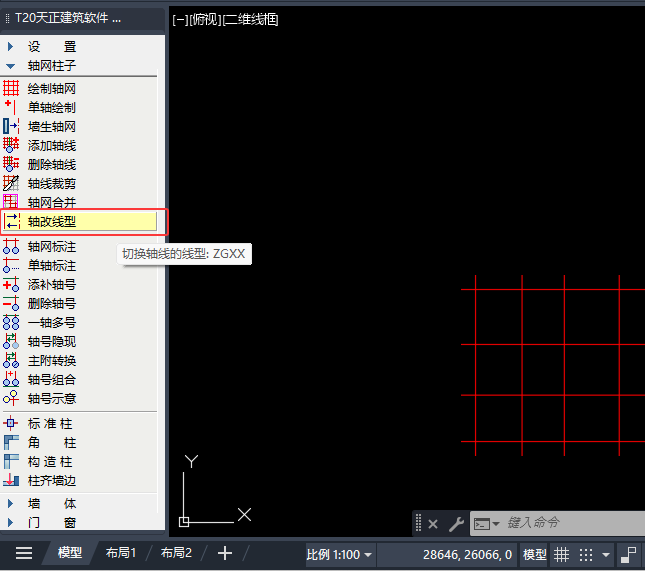645x571 pixels.
Task: Select the 添加轴线 icon
Action: (11, 145)
